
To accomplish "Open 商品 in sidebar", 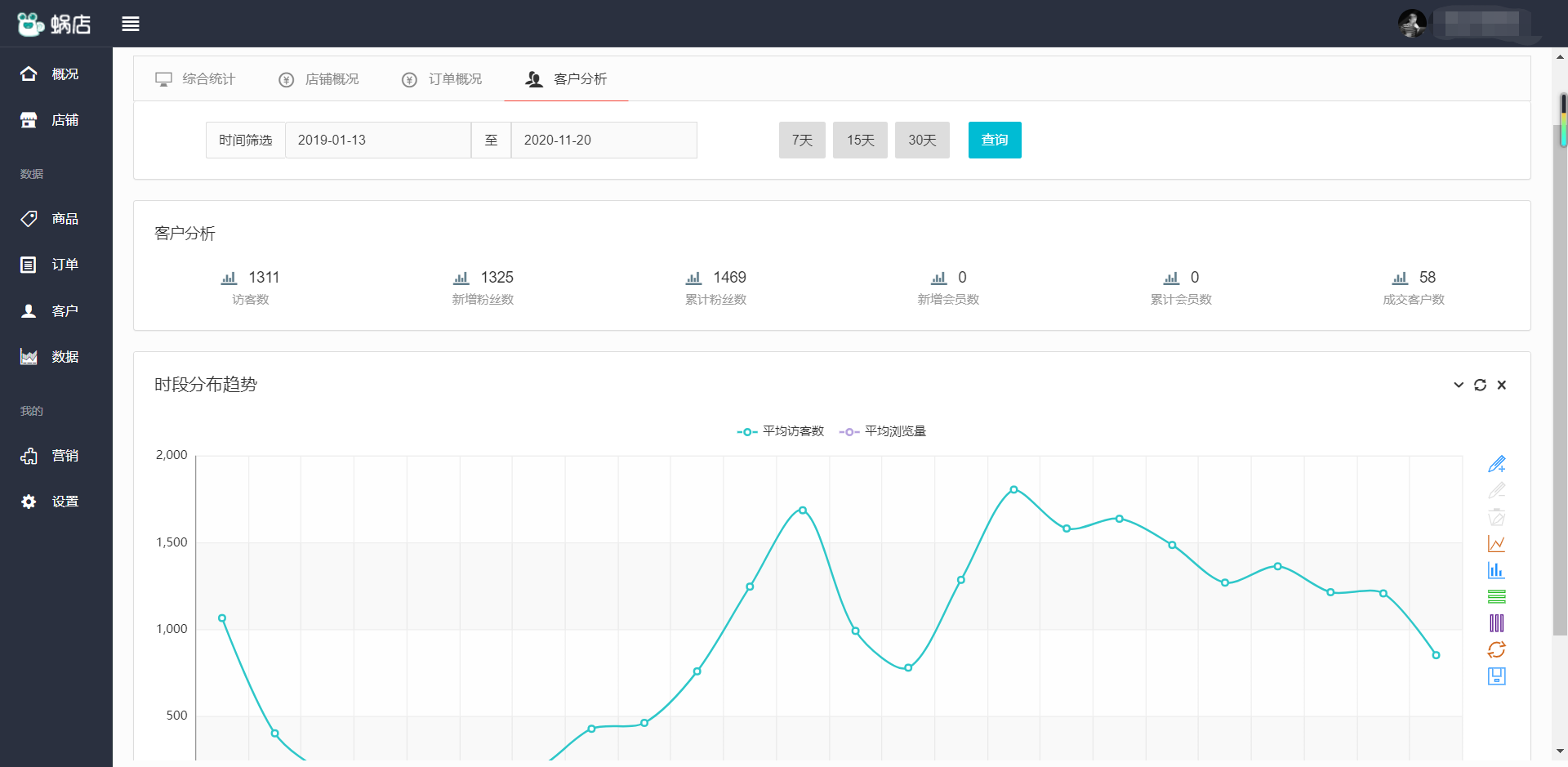I will click(56, 219).
